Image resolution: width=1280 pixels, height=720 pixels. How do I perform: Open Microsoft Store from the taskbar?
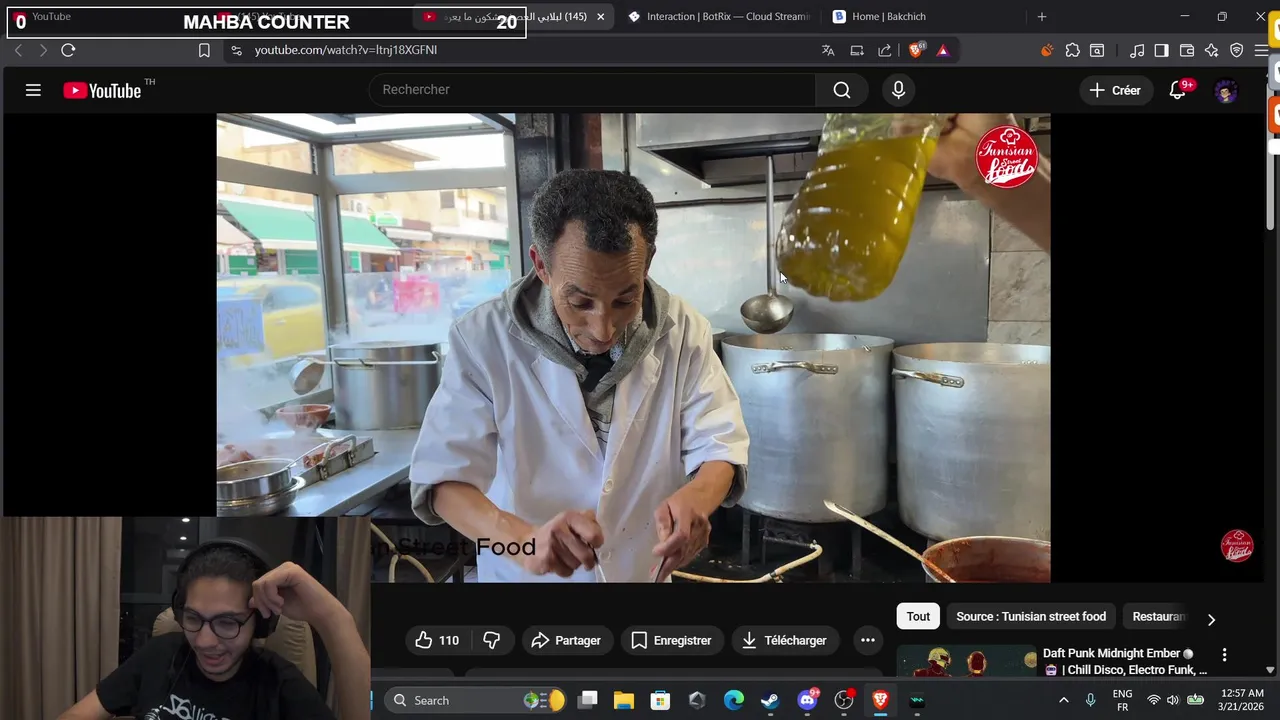(660, 700)
